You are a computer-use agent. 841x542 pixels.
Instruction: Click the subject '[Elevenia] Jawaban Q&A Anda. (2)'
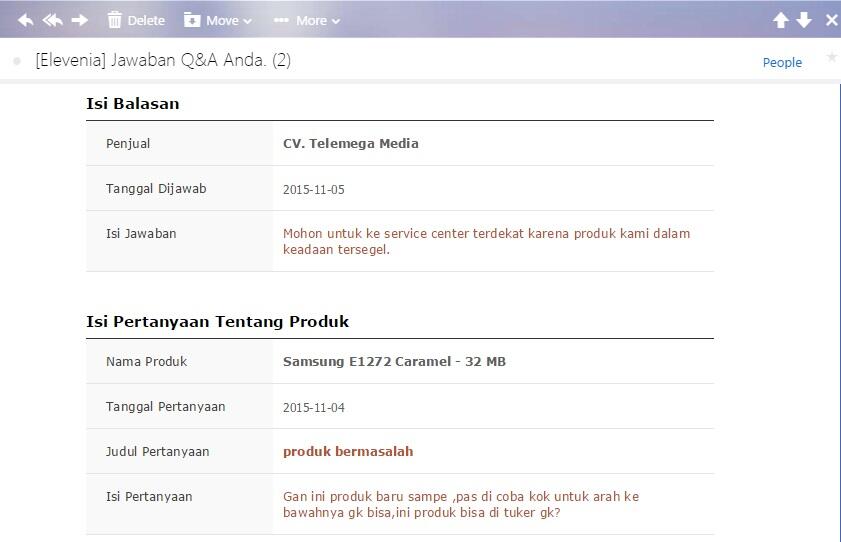pos(163,60)
